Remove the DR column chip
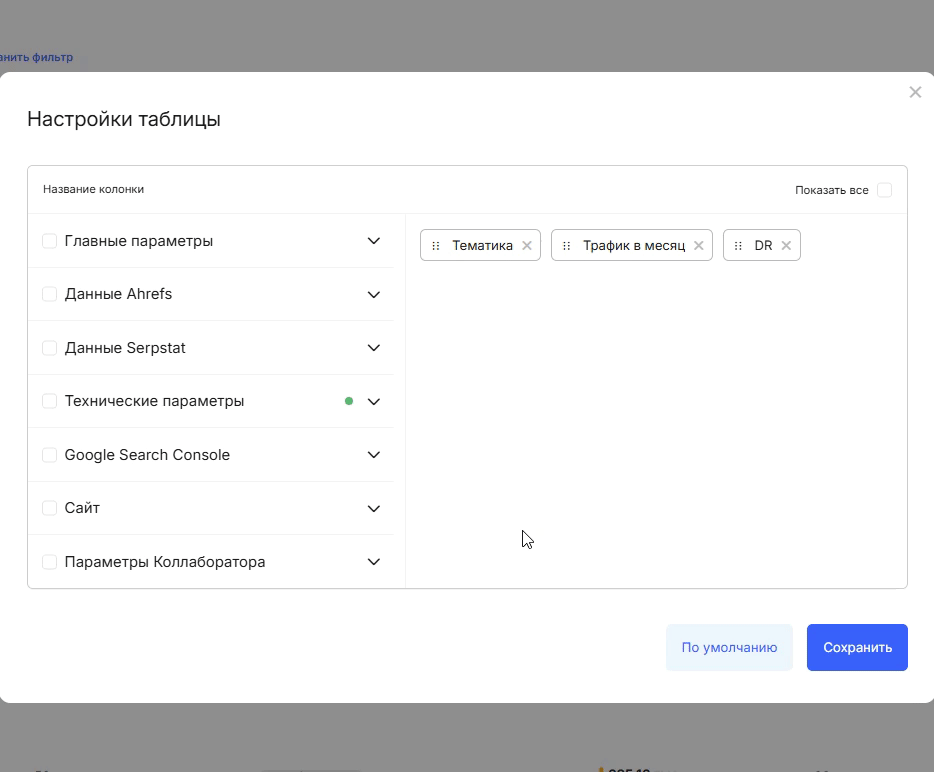The width and height of the screenshot is (934, 772). pyautogui.click(x=786, y=245)
